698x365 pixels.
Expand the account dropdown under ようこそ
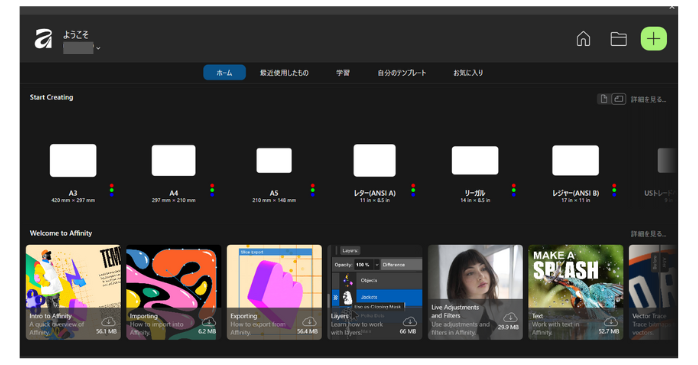click(98, 48)
